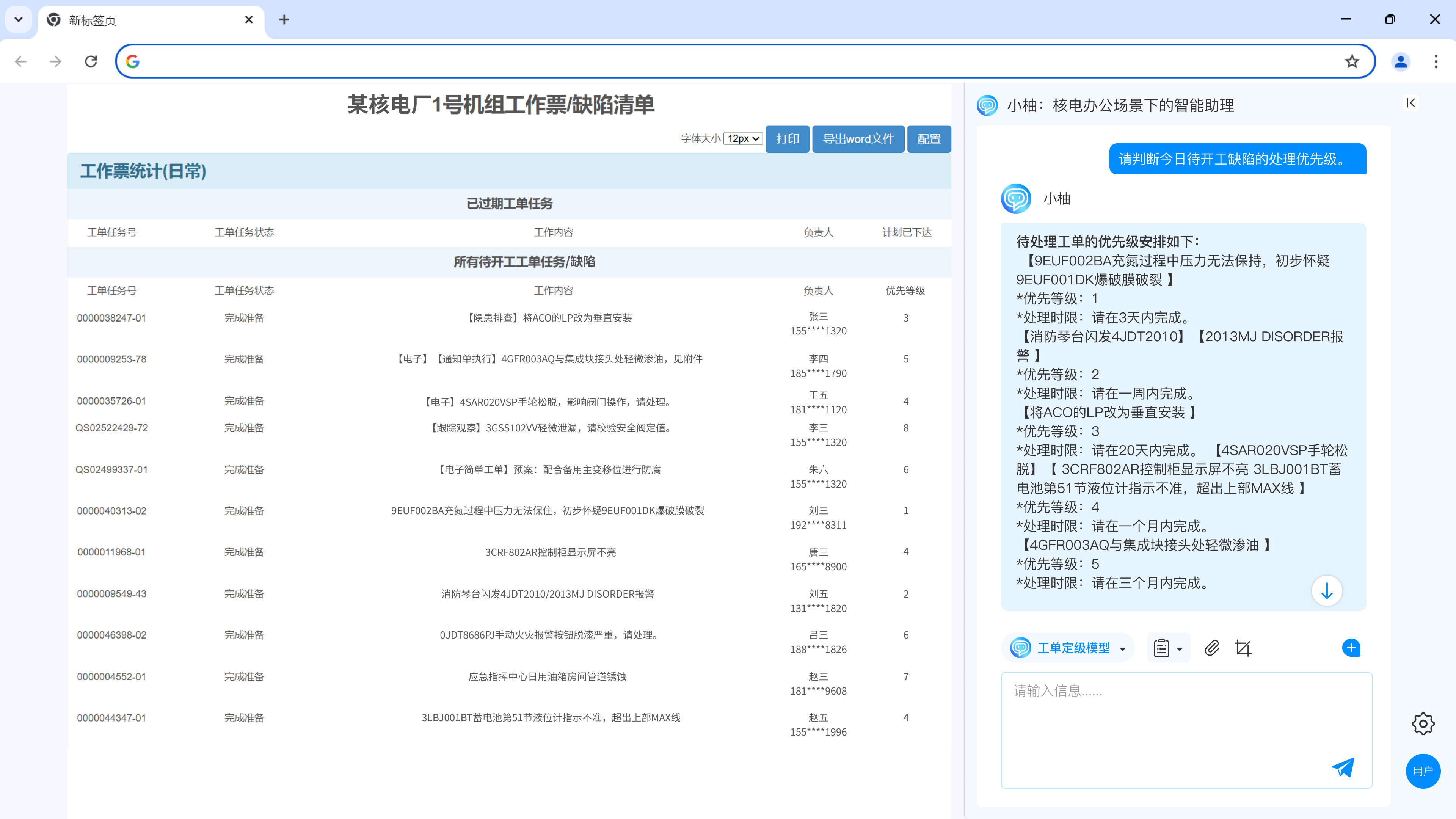Click the send message paper plane icon

coord(1343,767)
